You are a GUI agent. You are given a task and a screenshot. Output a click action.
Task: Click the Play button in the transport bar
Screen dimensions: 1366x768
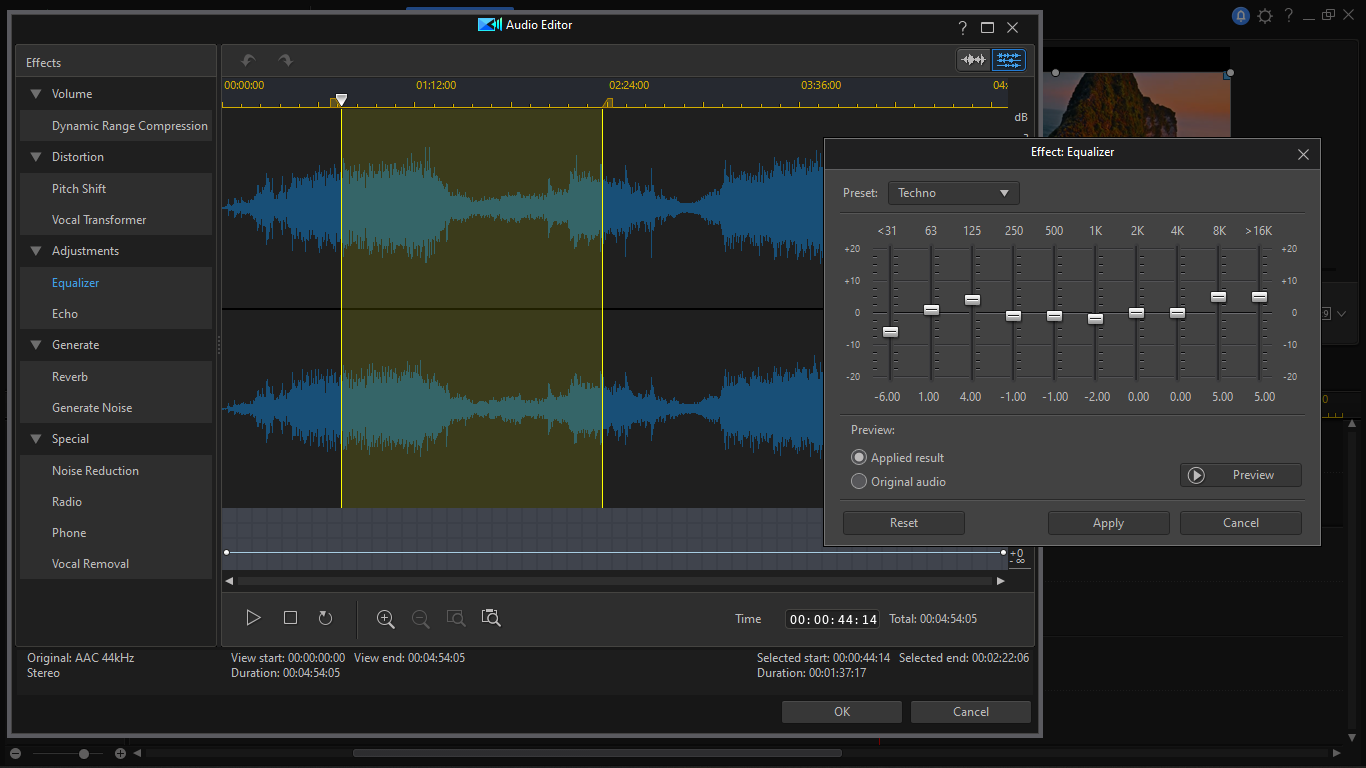(x=254, y=618)
